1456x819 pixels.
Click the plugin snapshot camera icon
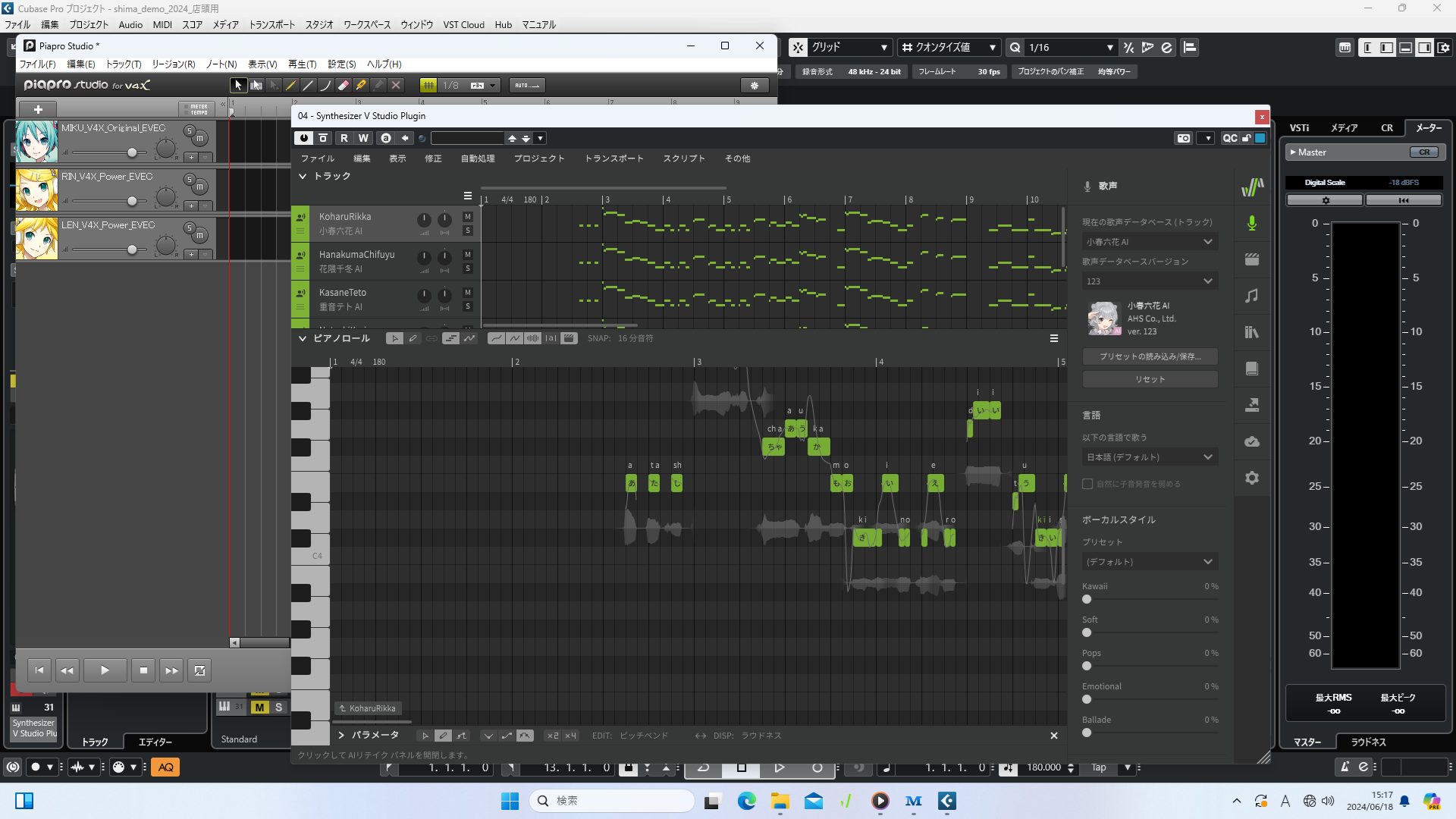1183,138
